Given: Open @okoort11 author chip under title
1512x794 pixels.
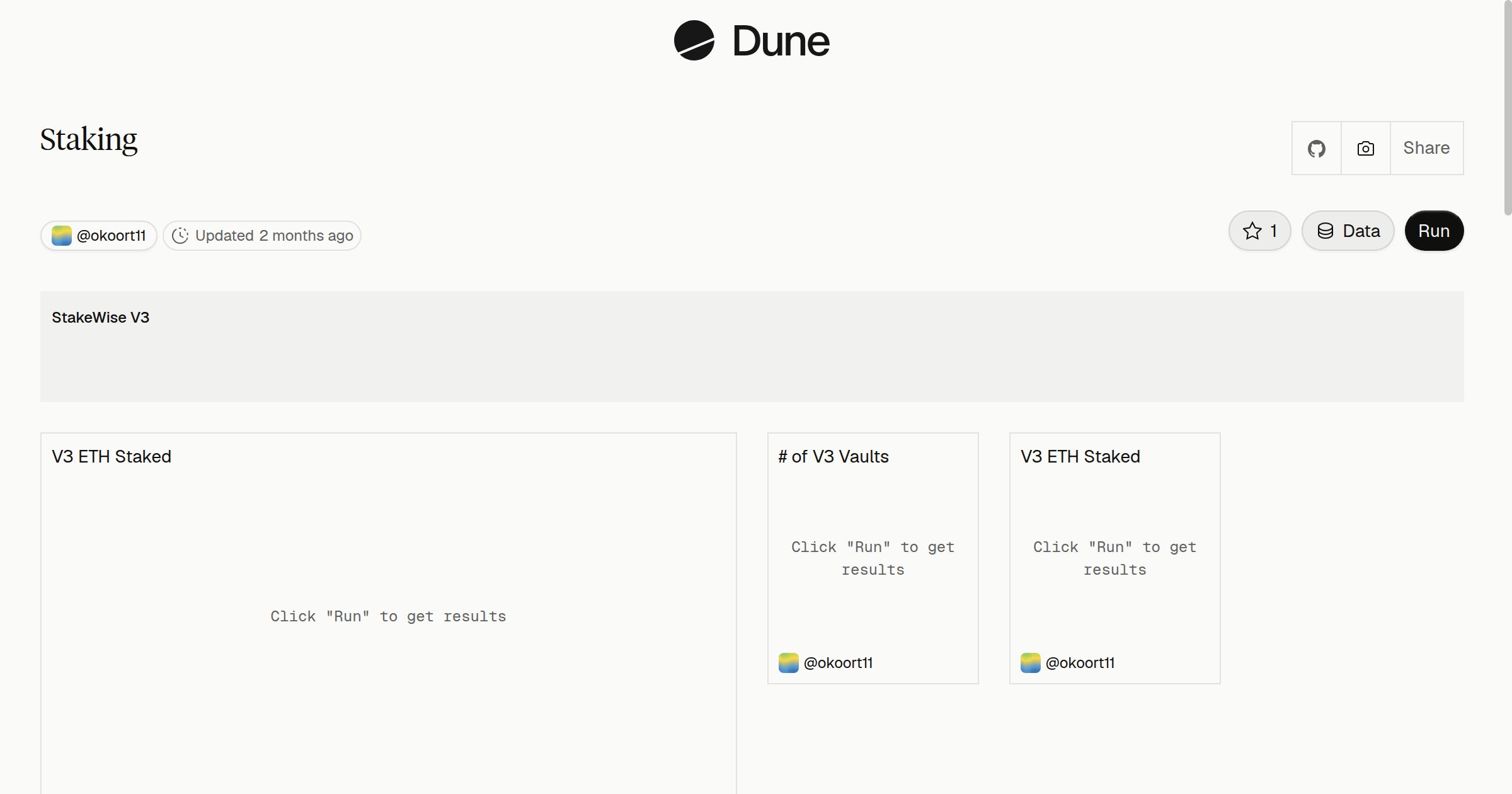Looking at the screenshot, I should pyautogui.click(x=99, y=236).
